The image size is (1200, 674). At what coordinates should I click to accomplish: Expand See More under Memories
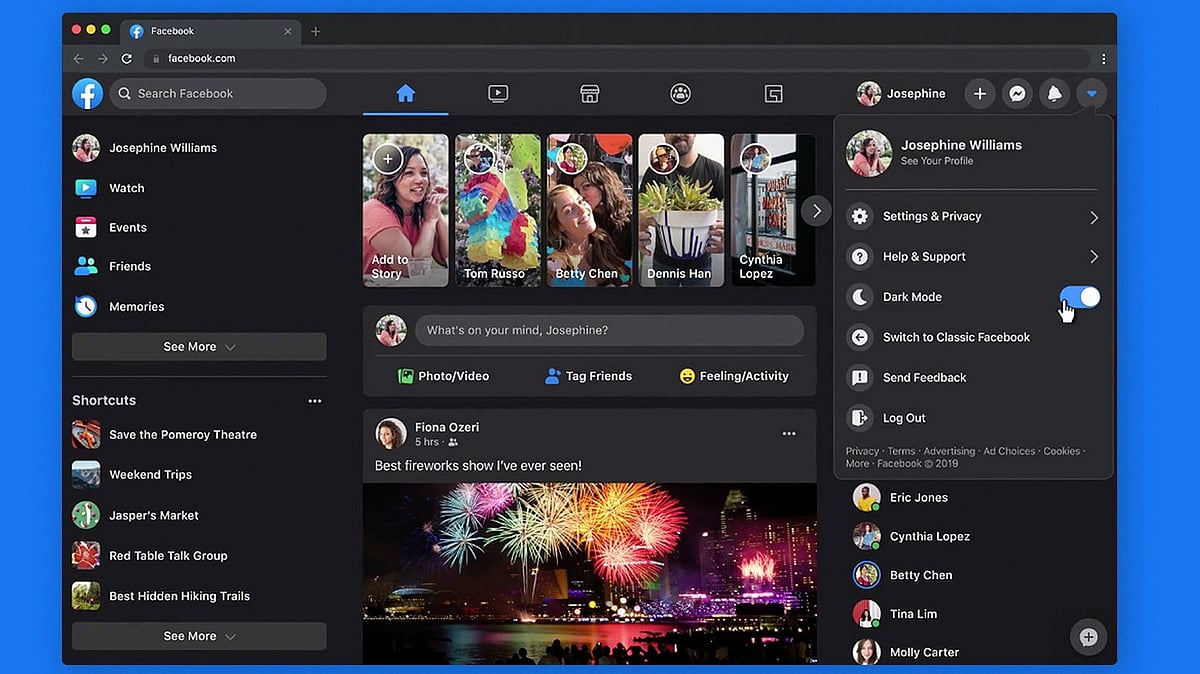click(x=199, y=347)
